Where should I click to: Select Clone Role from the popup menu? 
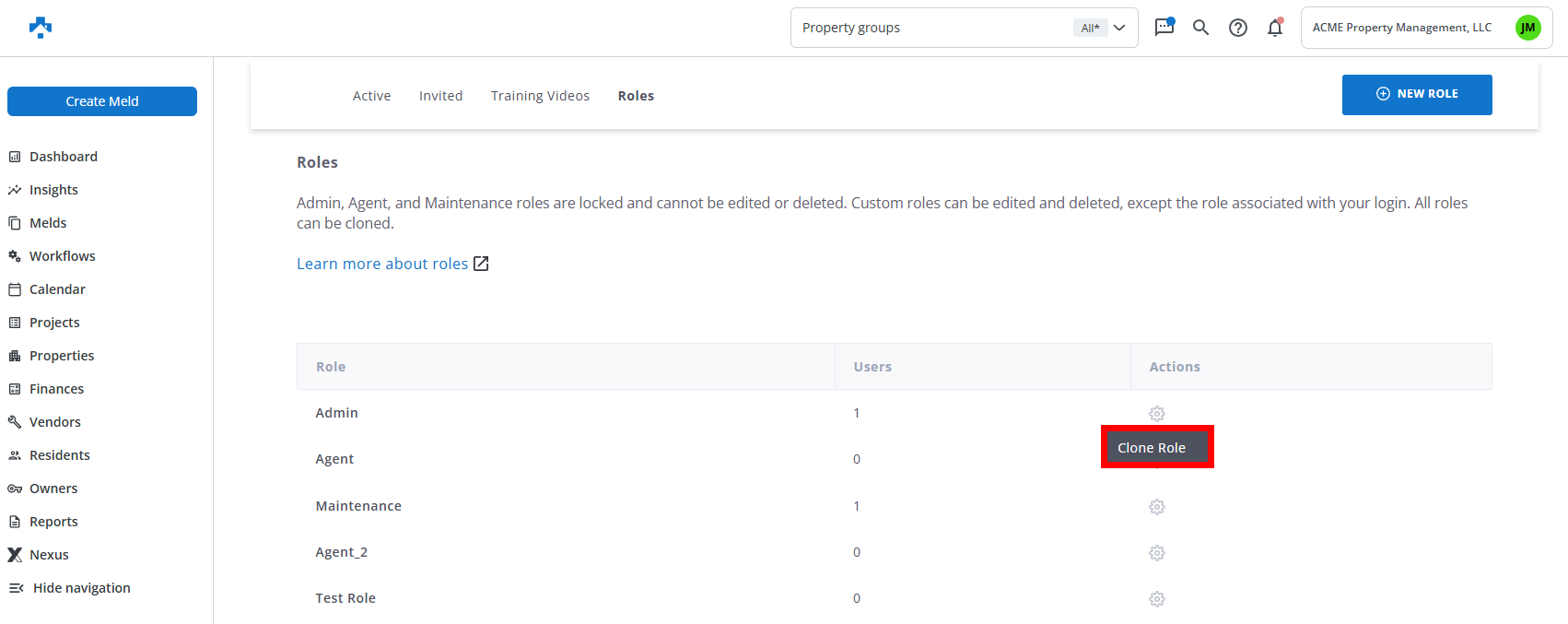1152,448
